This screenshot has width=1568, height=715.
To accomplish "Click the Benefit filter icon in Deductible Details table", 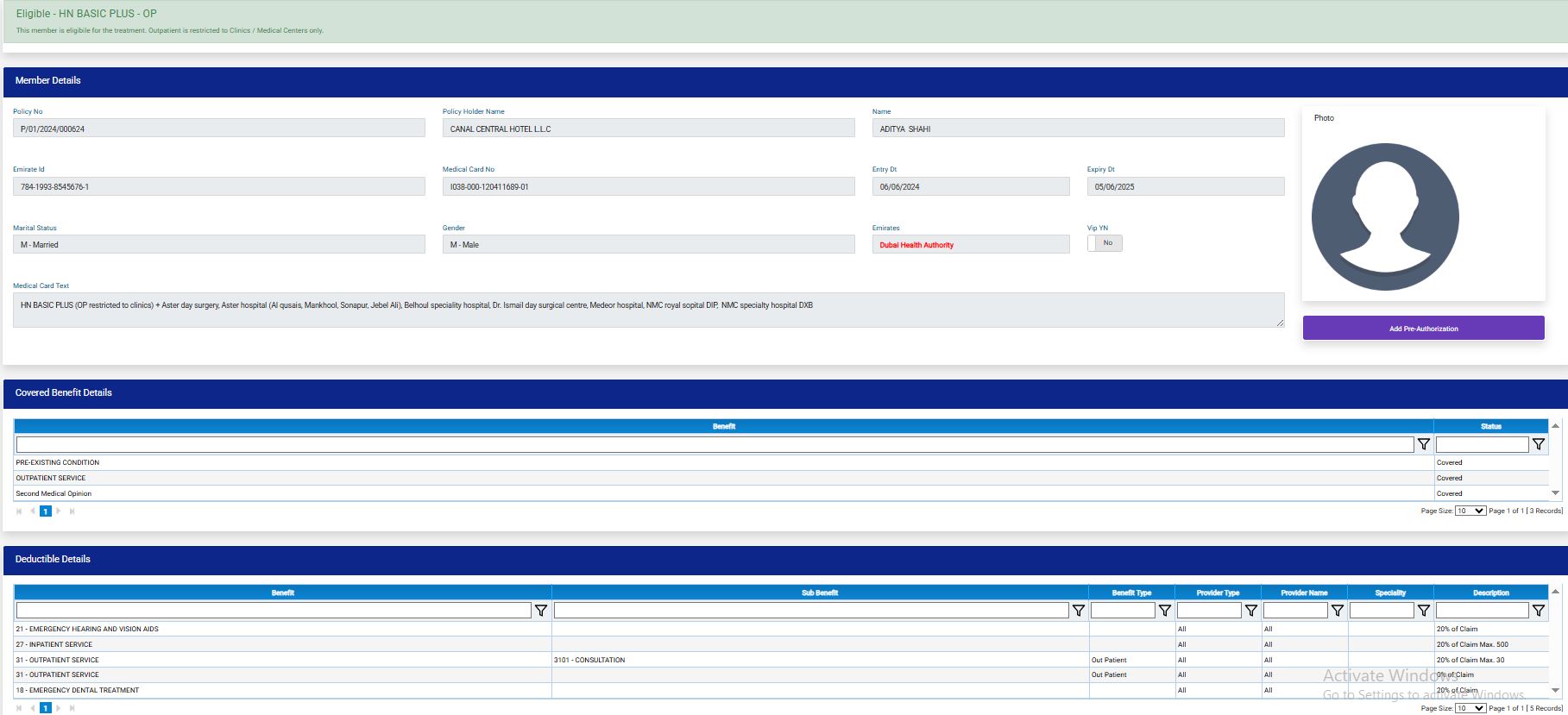I will (541, 611).
